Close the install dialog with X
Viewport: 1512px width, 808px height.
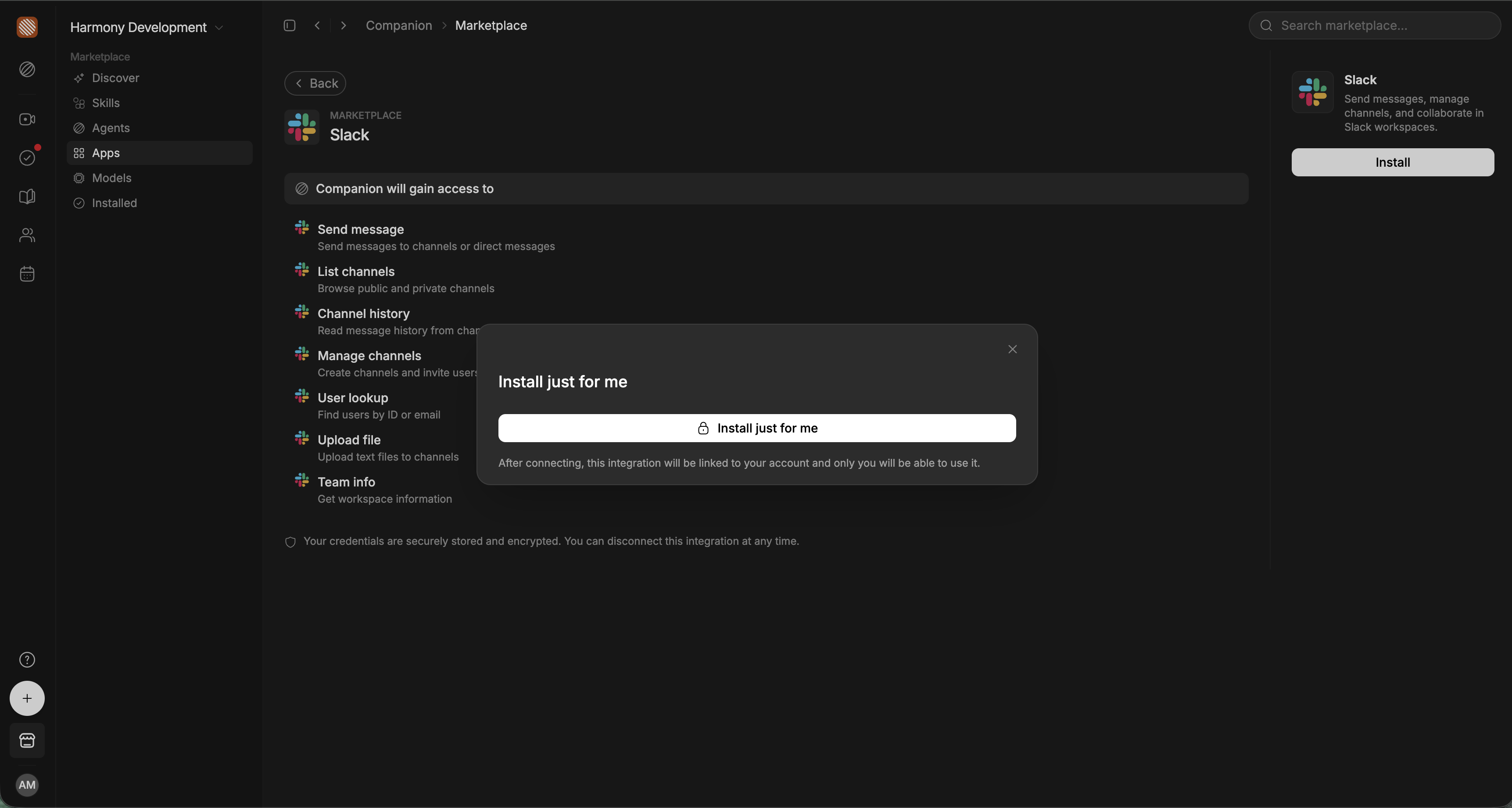[1013, 349]
